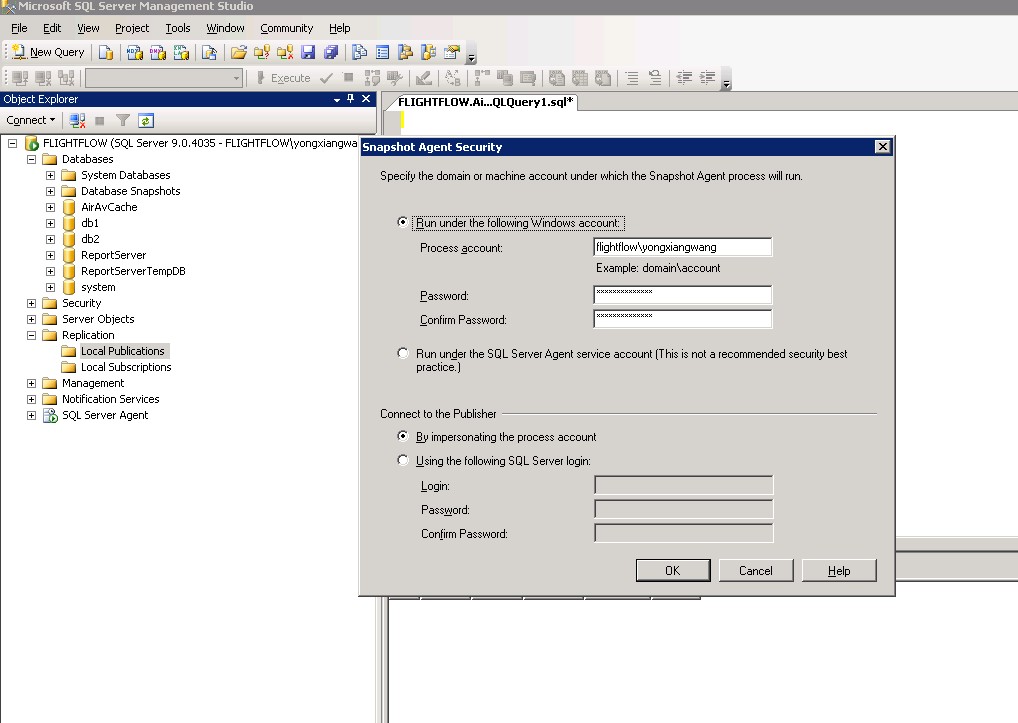This screenshot has height=723, width=1018.
Task: Click the Cancel button in the dialog
Action: tap(755, 570)
